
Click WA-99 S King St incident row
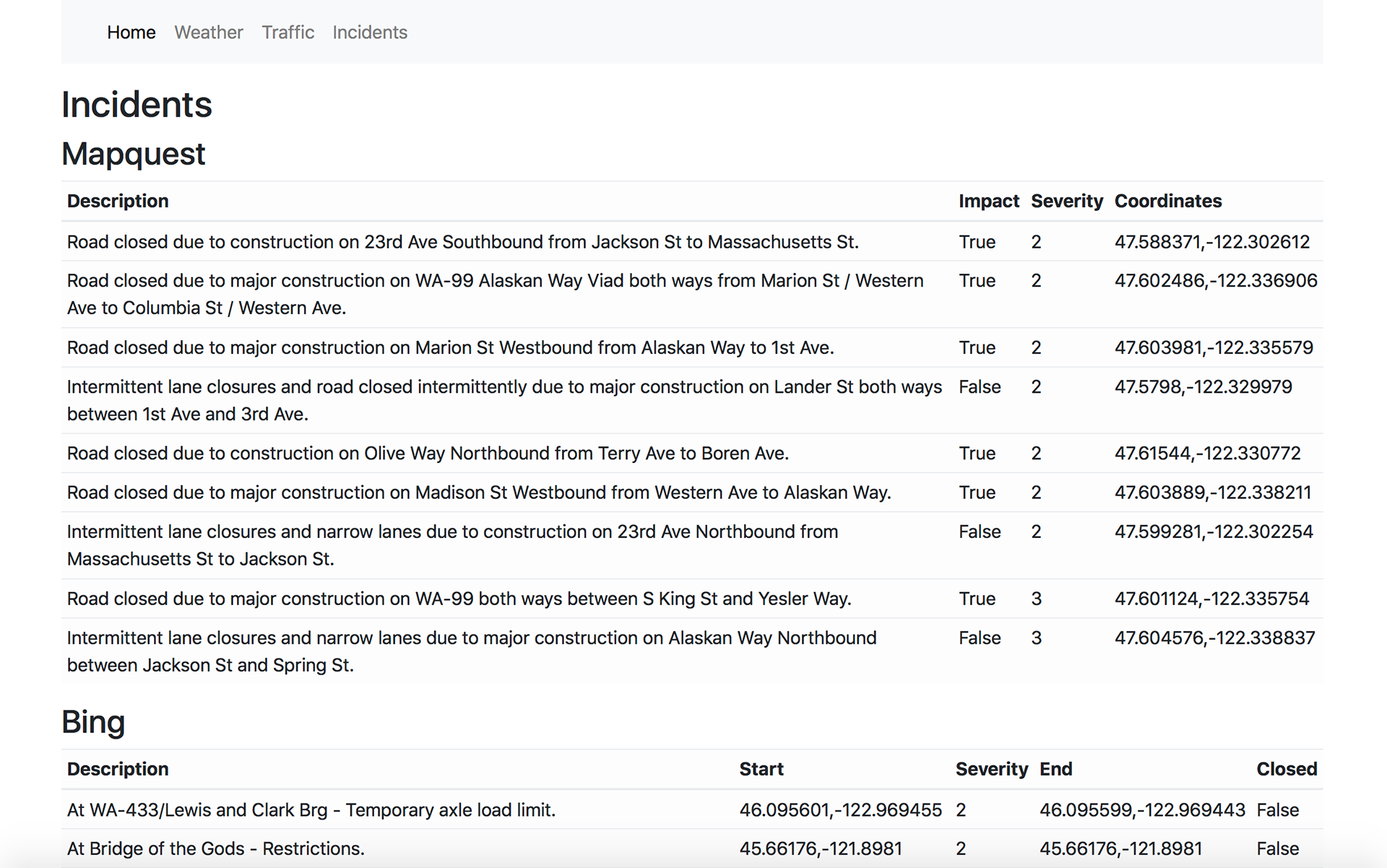tap(459, 599)
